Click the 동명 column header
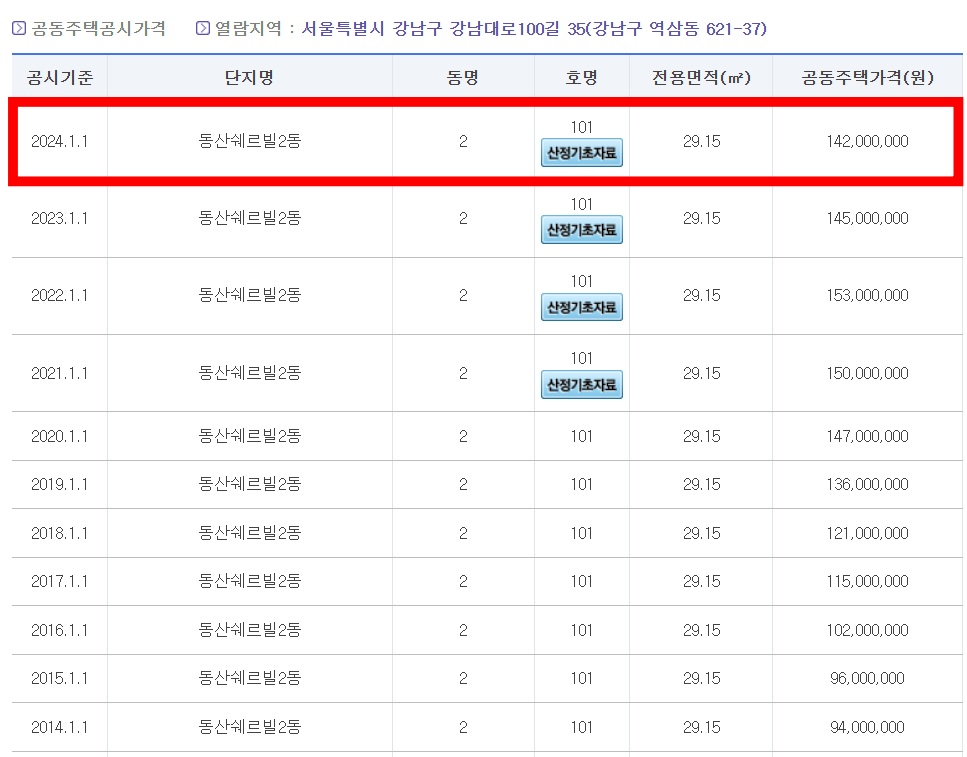 (x=461, y=75)
